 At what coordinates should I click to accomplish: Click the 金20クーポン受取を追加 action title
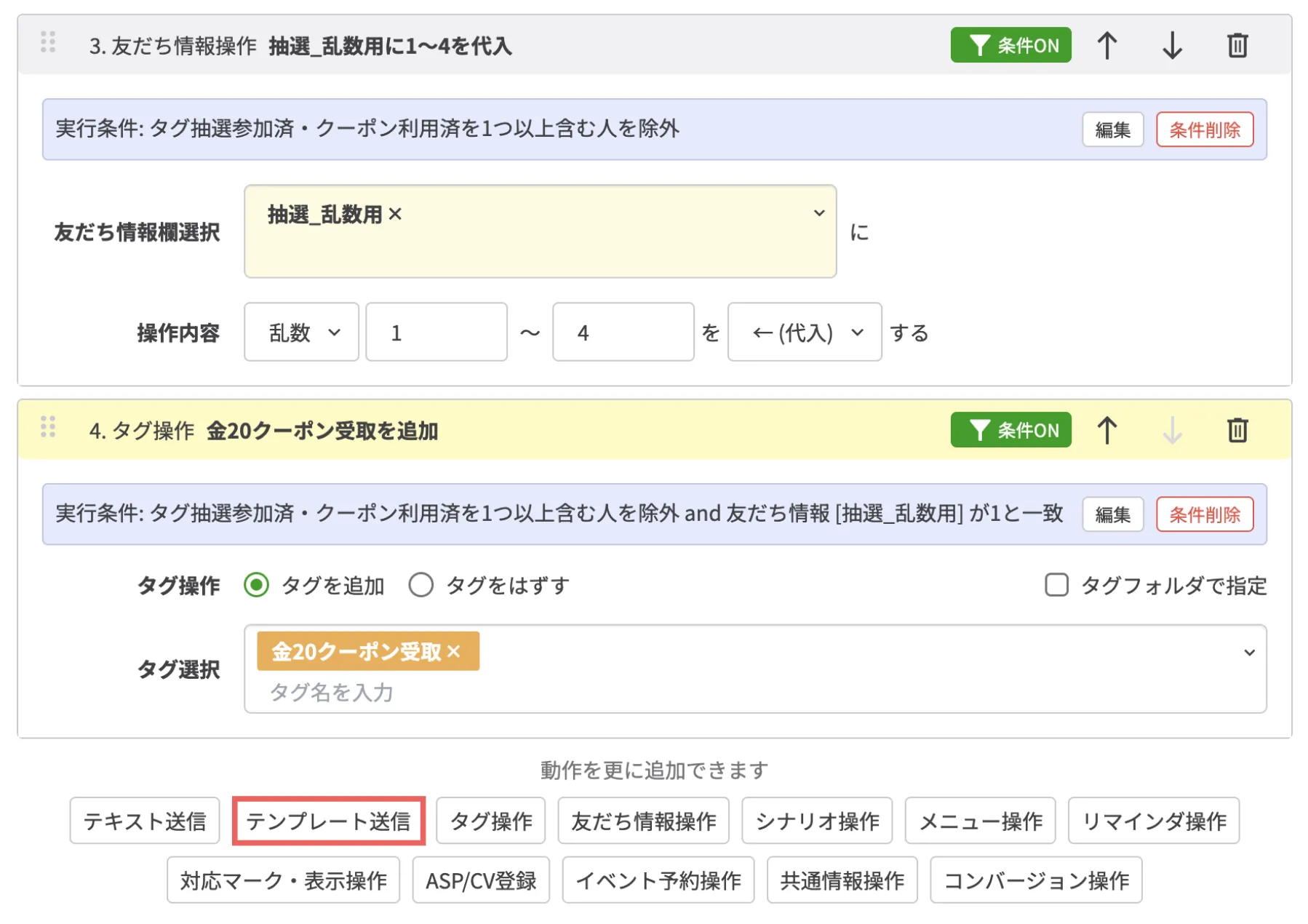322,431
